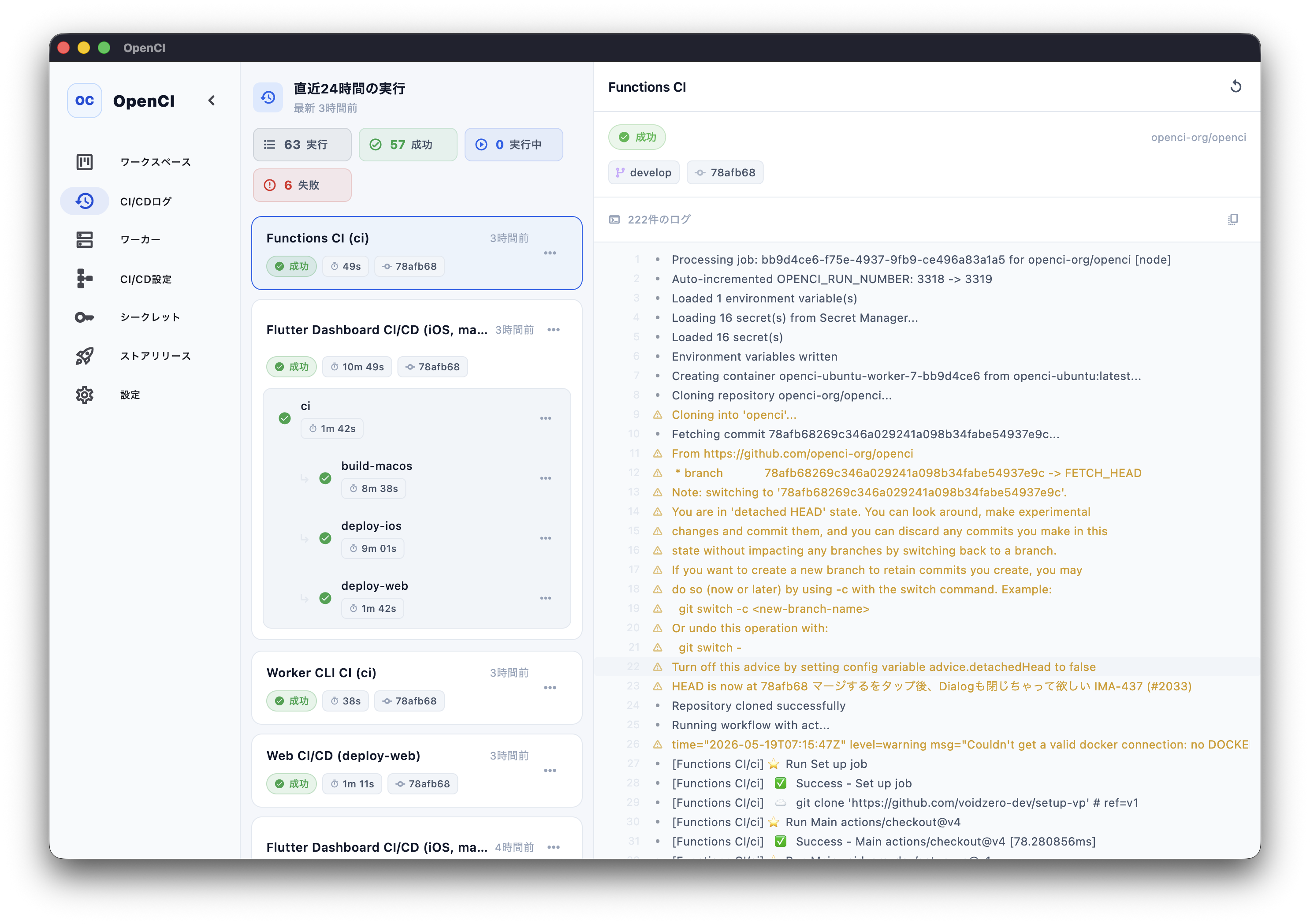Open first Flutter Dashboard CI/CD run (3時間前)
1310x924 pixels.
[x=376, y=330]
